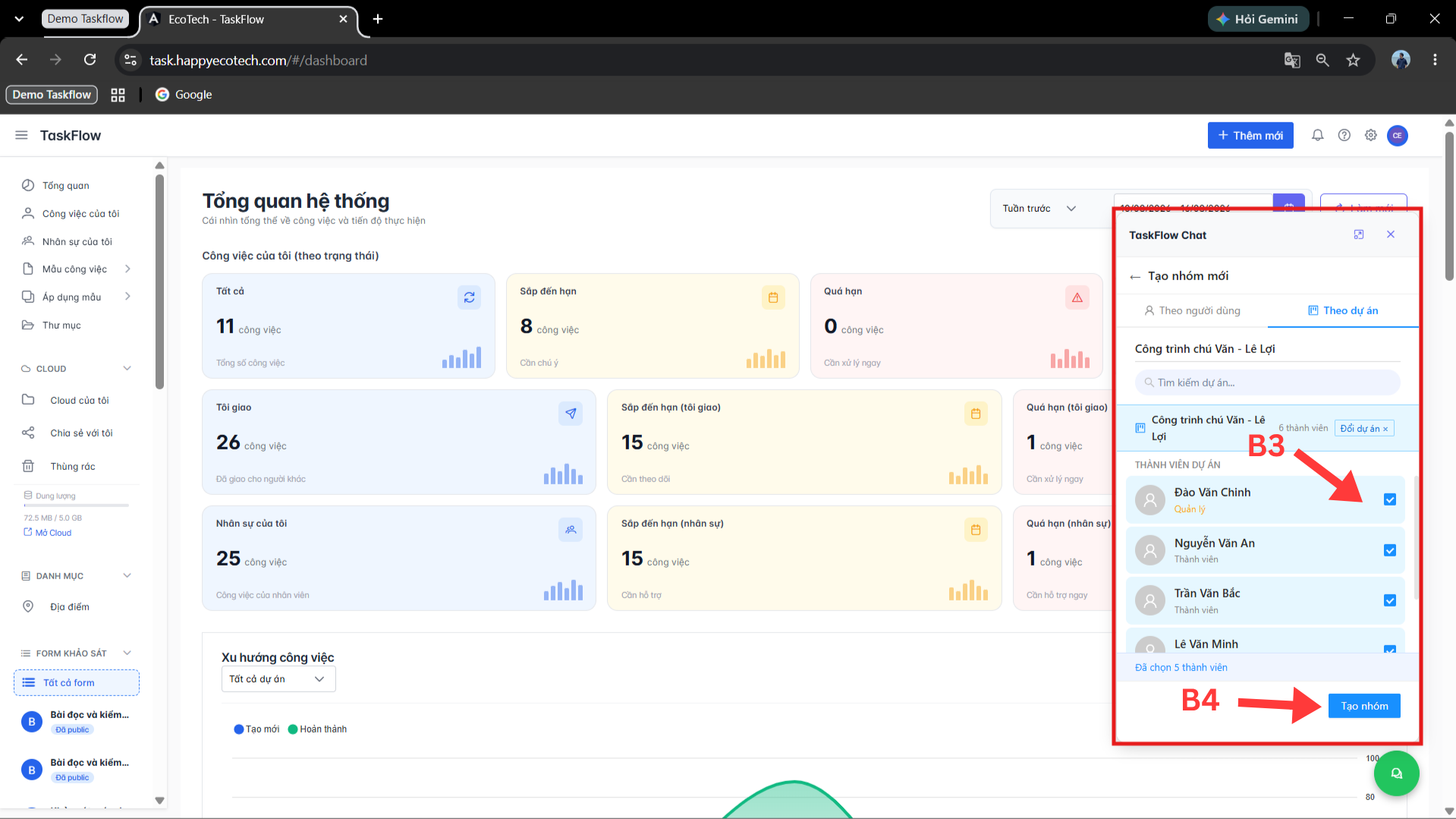Viewport: 1456px width, 819px height.
Task: Click the send icon on Tôi giao card
Action: 571,414
